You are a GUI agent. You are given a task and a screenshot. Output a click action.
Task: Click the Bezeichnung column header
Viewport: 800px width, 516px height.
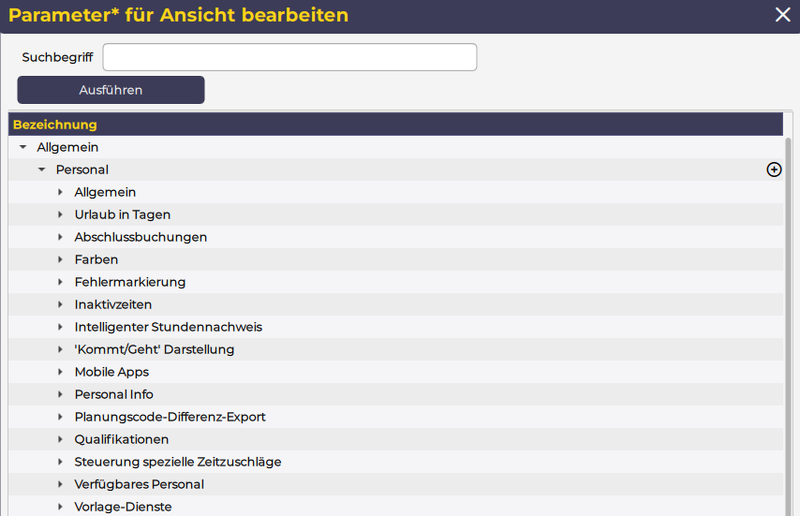click(55, 125)
